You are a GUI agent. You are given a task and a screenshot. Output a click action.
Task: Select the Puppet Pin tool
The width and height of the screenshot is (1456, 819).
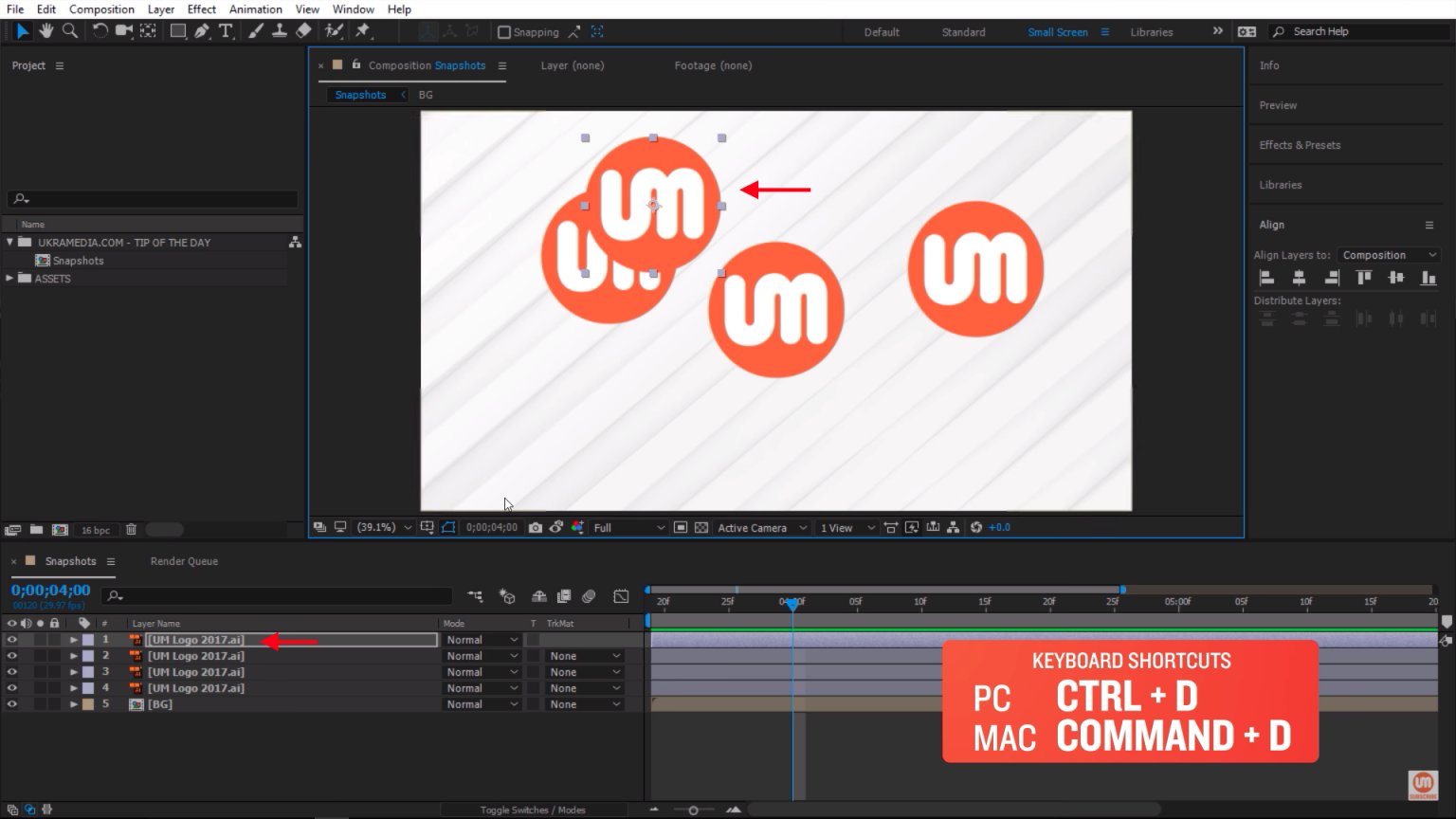point(362,31)
